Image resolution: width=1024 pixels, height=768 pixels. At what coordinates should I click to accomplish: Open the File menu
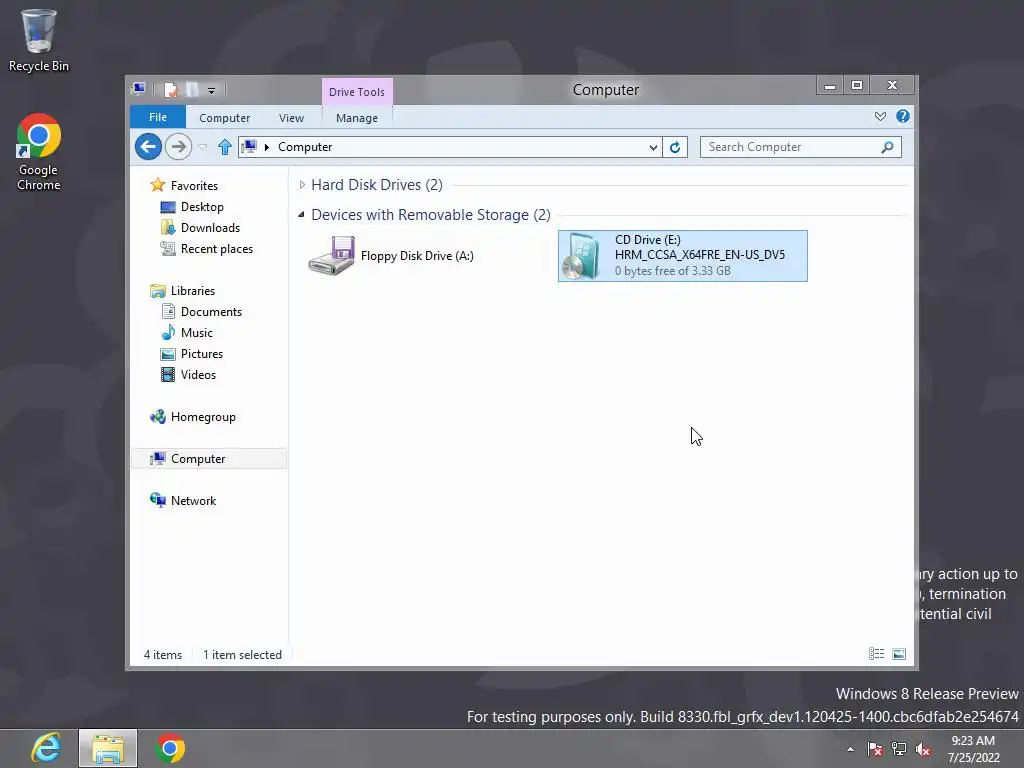click(158, 117)
